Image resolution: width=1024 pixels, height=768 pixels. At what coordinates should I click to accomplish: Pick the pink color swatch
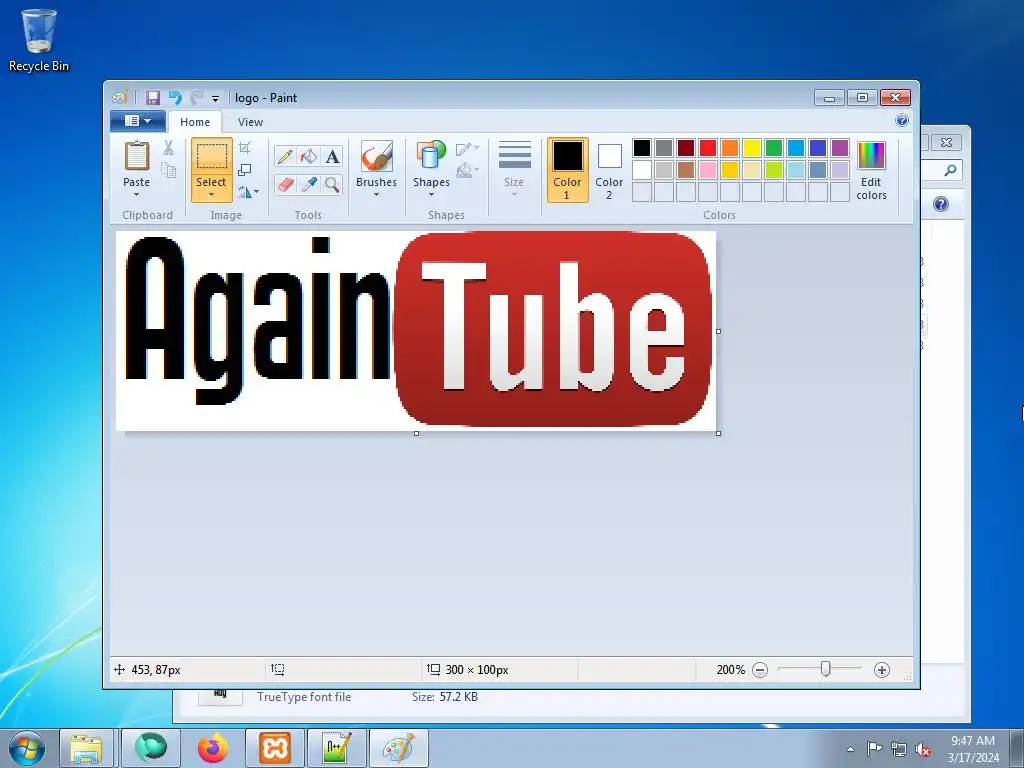click(x=708, y=170)
